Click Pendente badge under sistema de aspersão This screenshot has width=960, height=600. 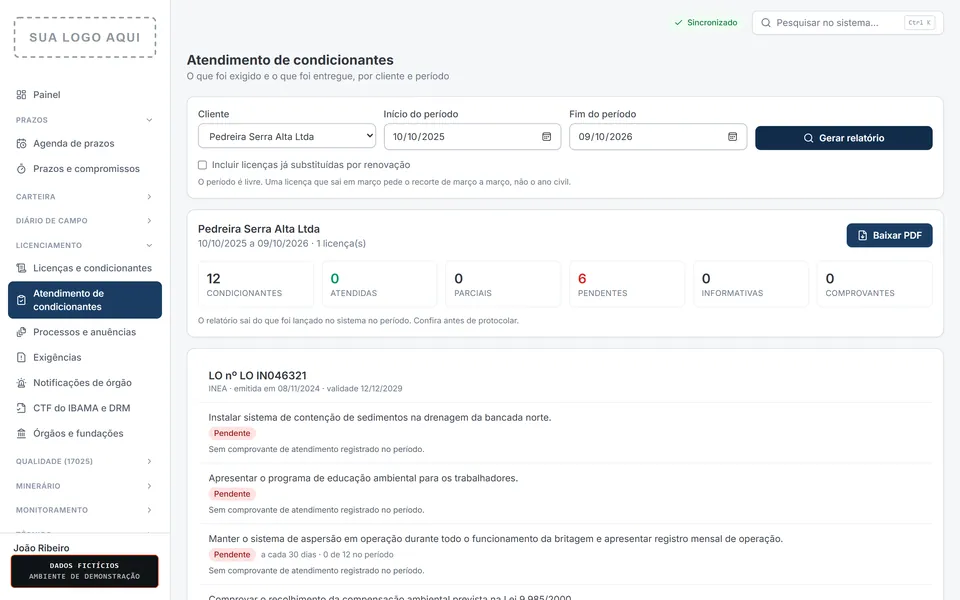(232, 554)
